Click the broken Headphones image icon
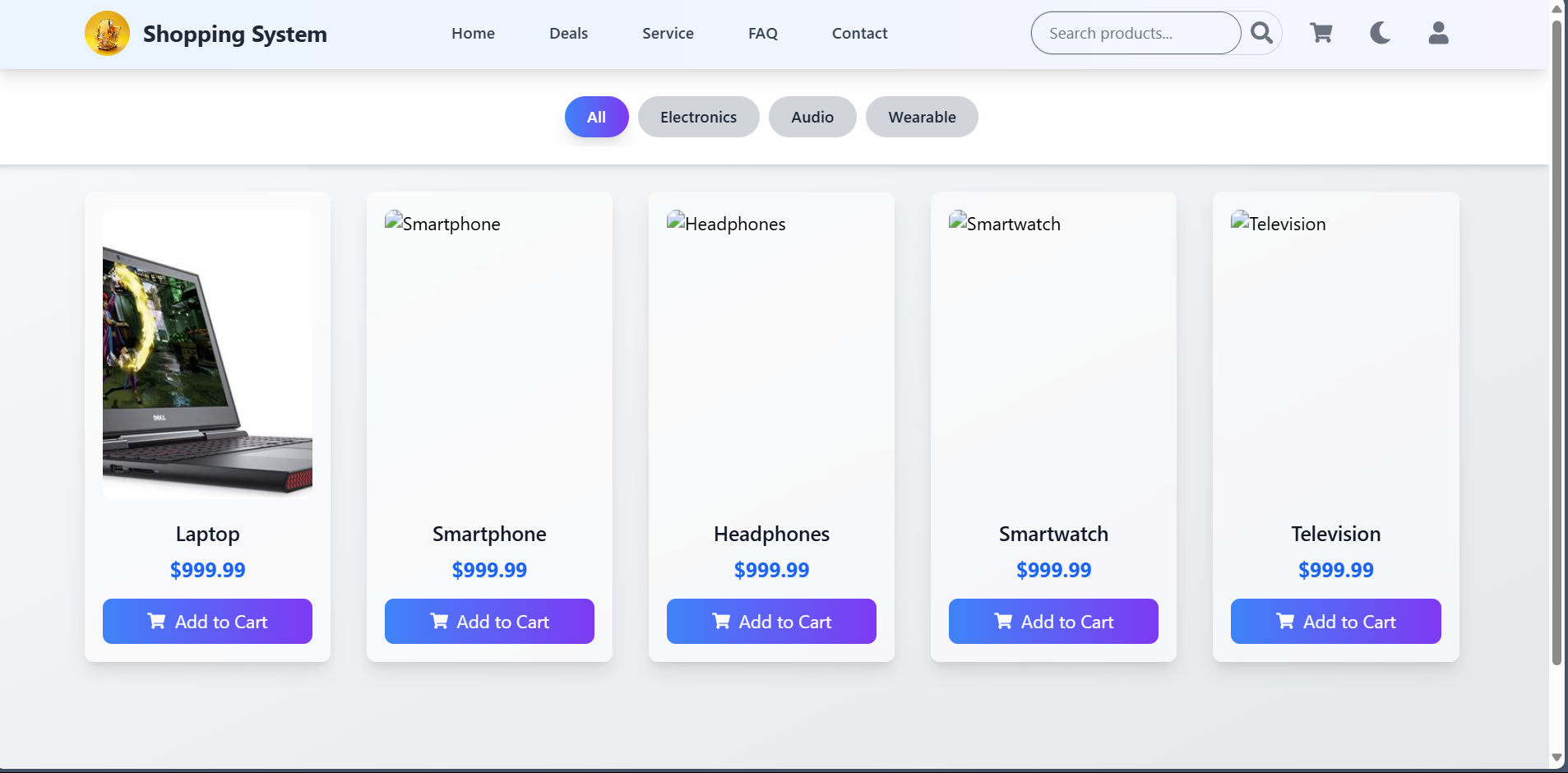This screenshot has width=1568, height=773. [676, 220]
